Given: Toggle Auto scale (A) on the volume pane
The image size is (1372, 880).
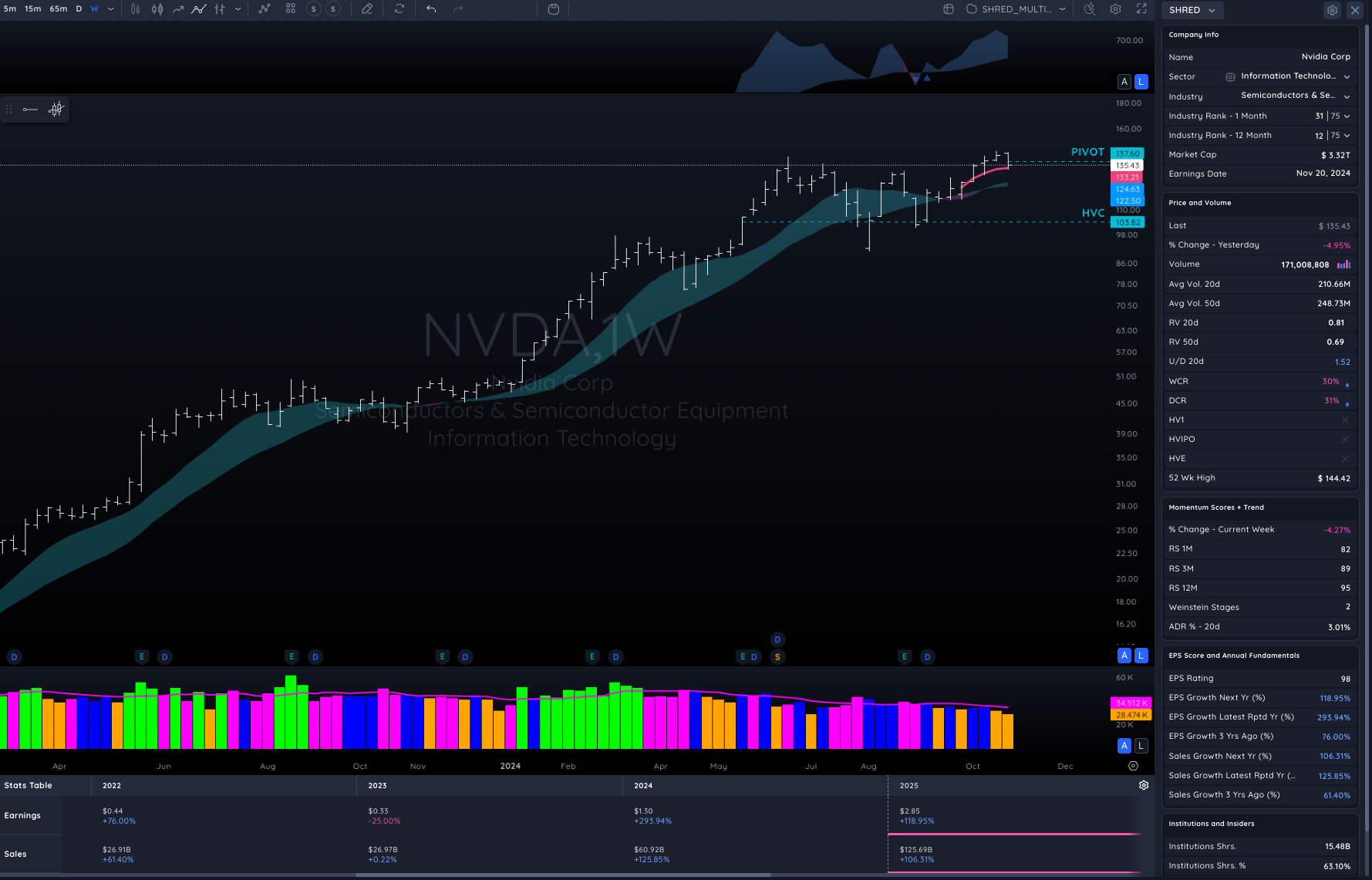Looking at the screenshot, I should click(x=1124, y=746).
